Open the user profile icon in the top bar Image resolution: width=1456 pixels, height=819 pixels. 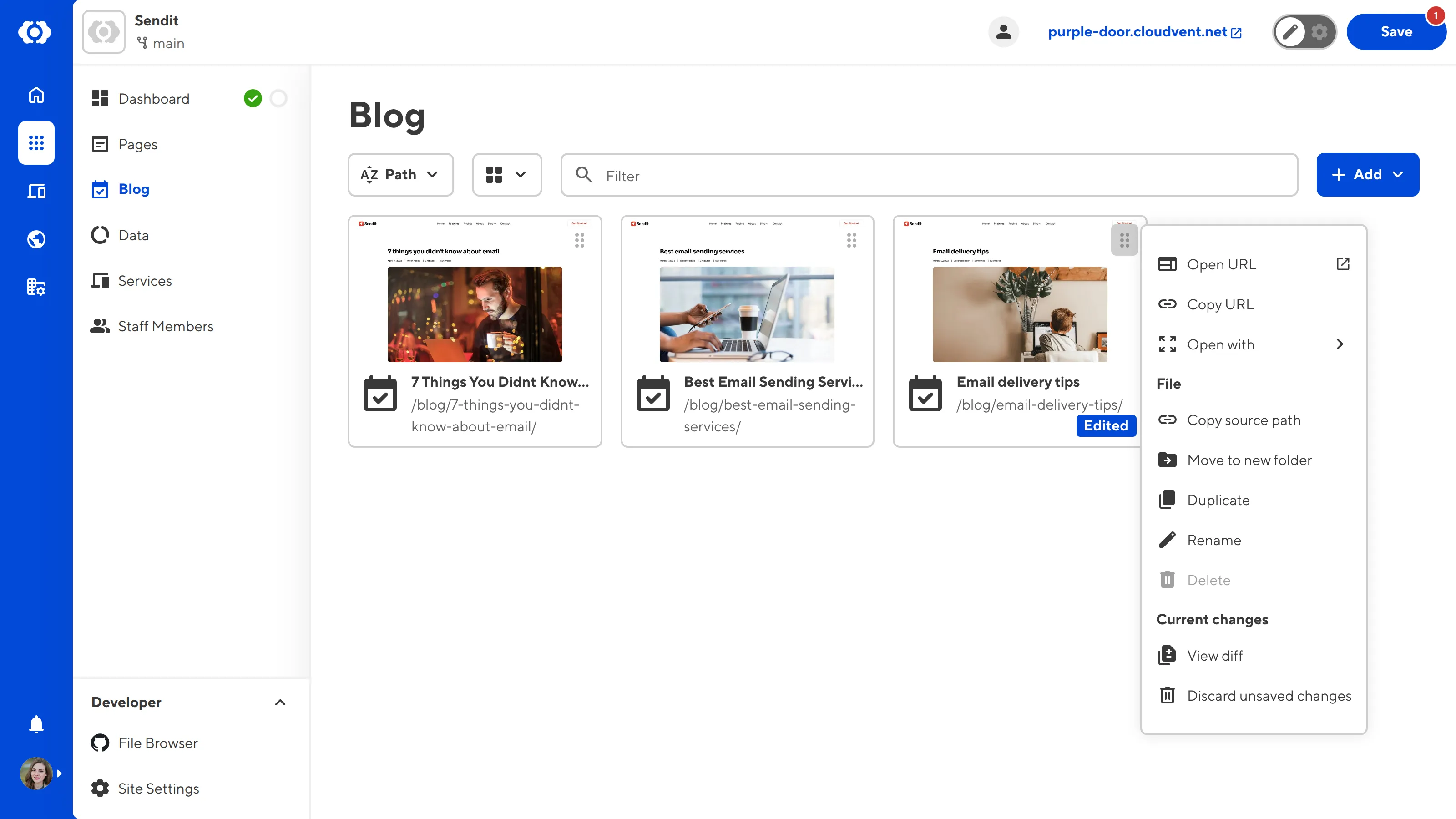(x=1003, y=32)
